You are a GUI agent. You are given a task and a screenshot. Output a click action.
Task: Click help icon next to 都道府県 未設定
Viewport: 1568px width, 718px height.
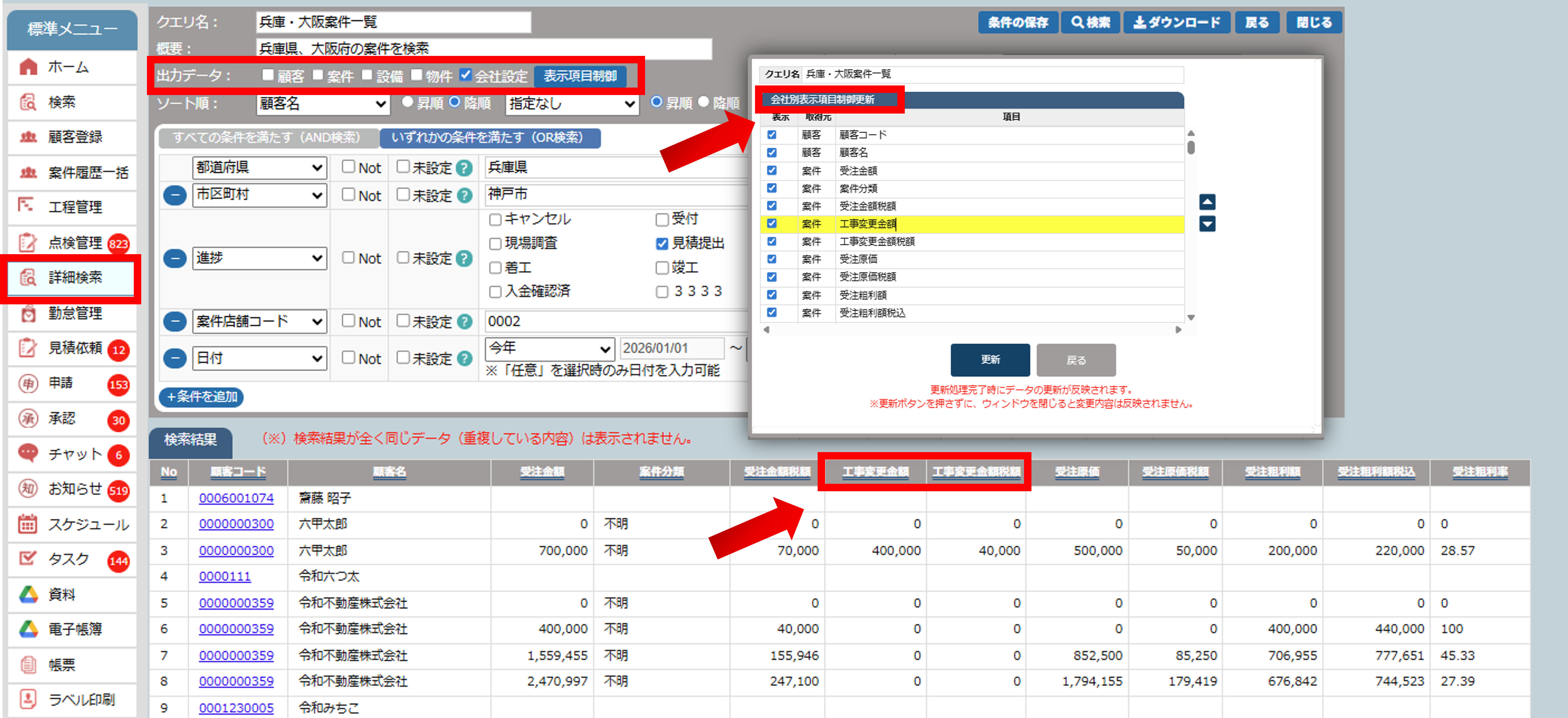(464, 168)
